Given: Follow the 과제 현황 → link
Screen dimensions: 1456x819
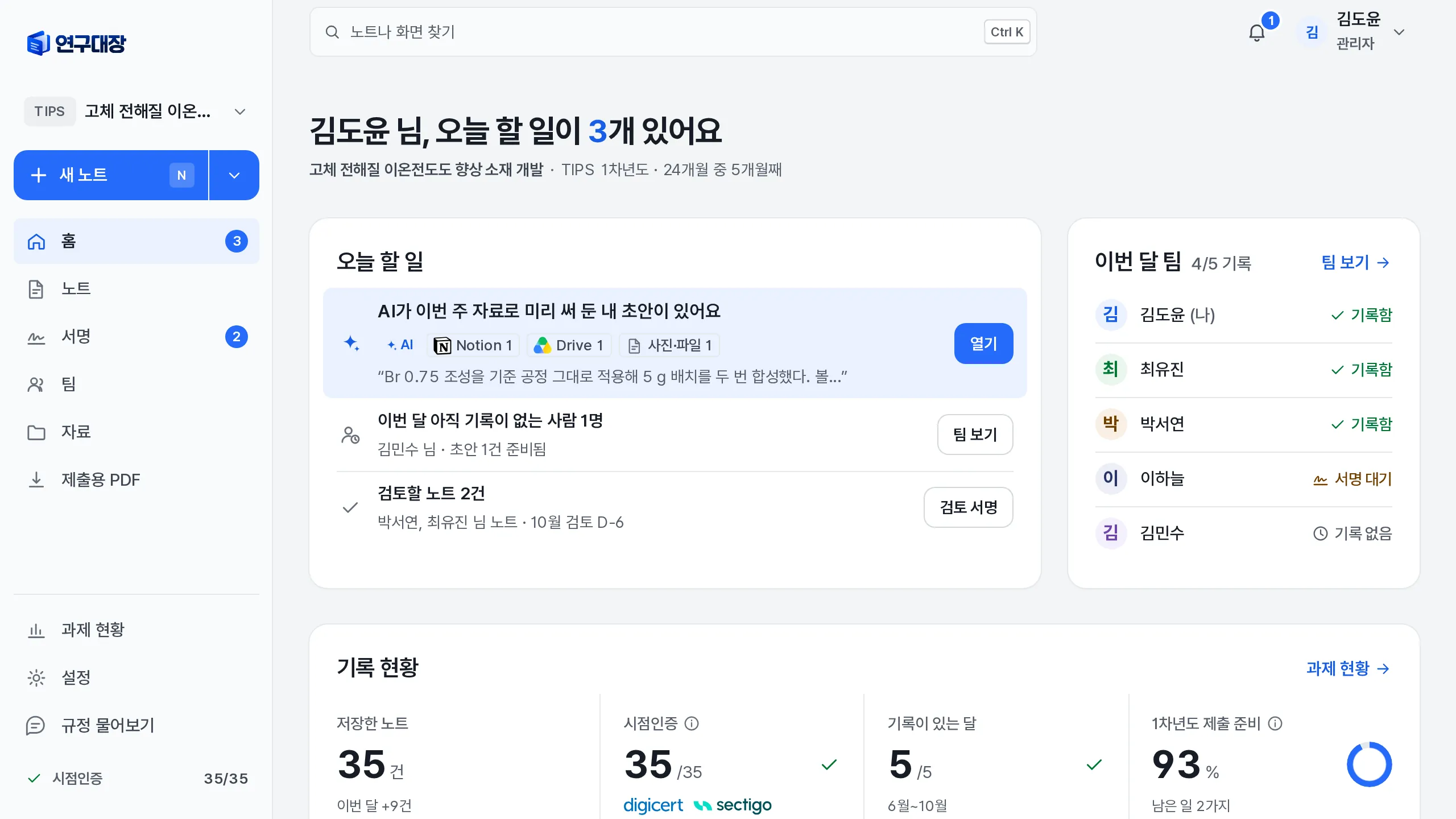Looking at the screenshot, I should pos(1348,668).
